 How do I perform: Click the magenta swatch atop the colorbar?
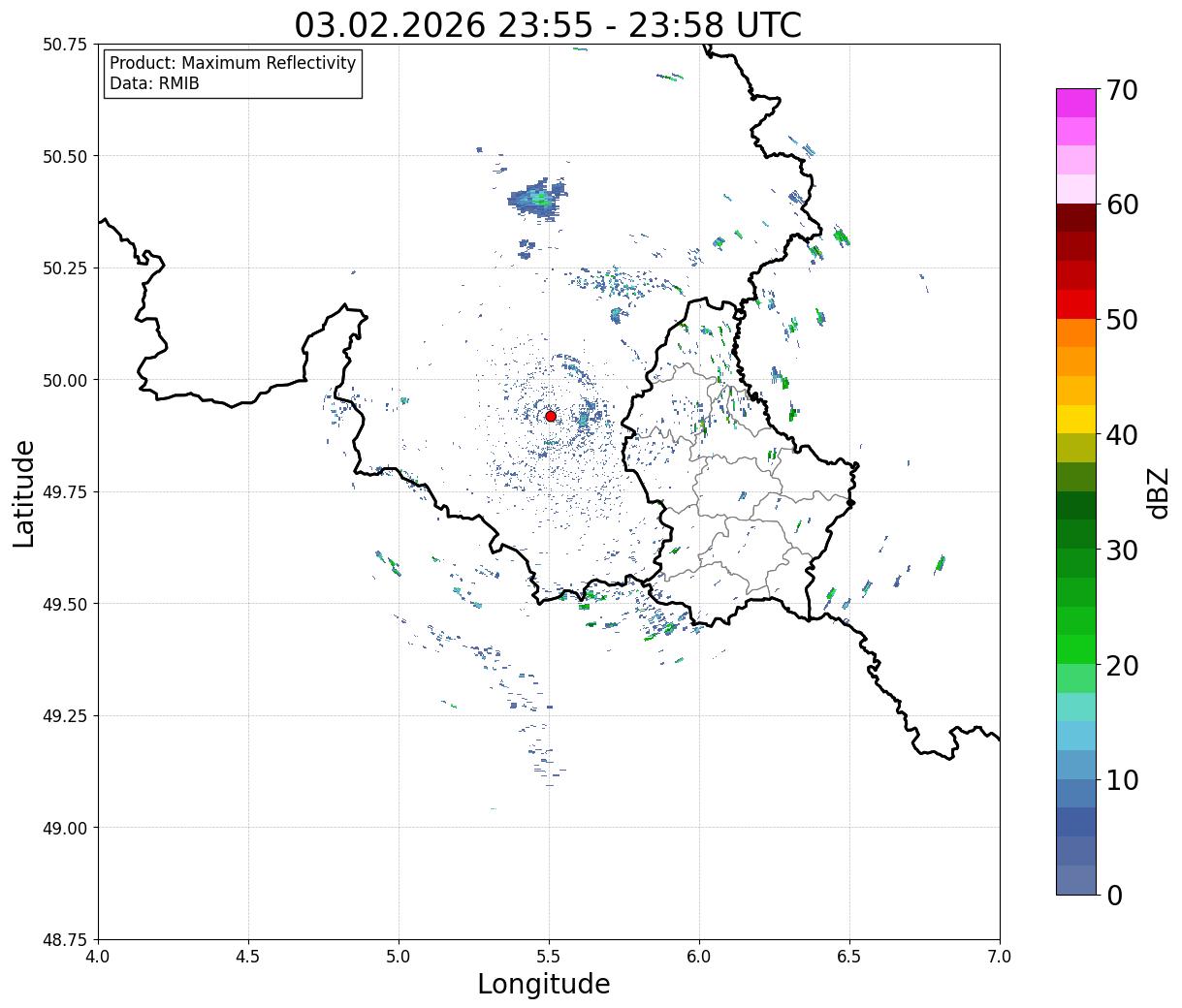(x=1076, y=103)
